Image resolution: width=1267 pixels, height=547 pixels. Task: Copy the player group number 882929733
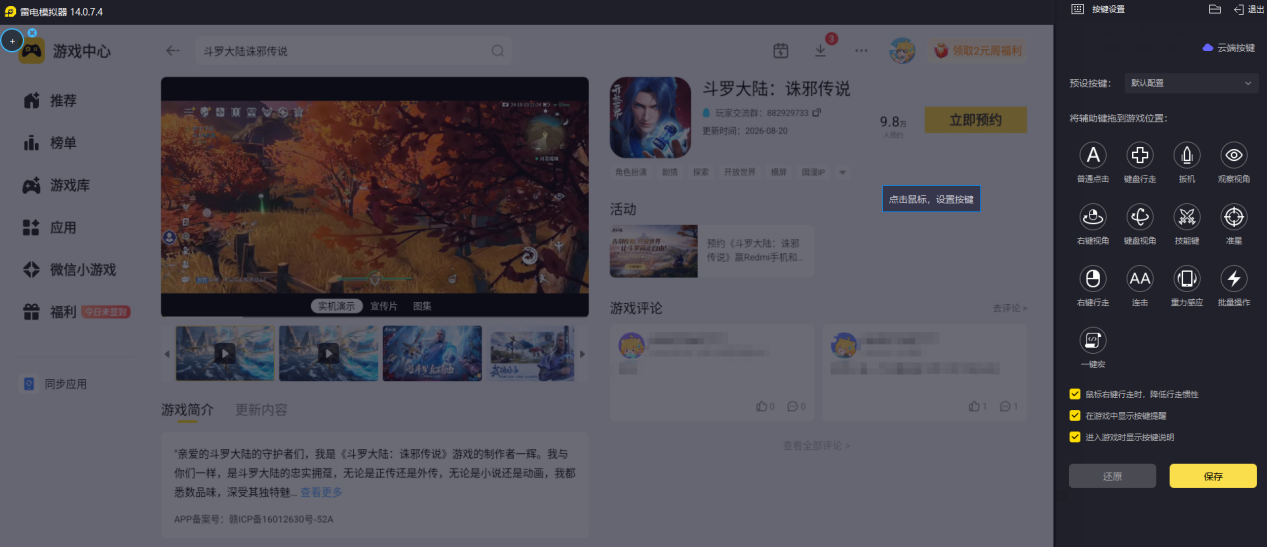(x=816, y=112)
